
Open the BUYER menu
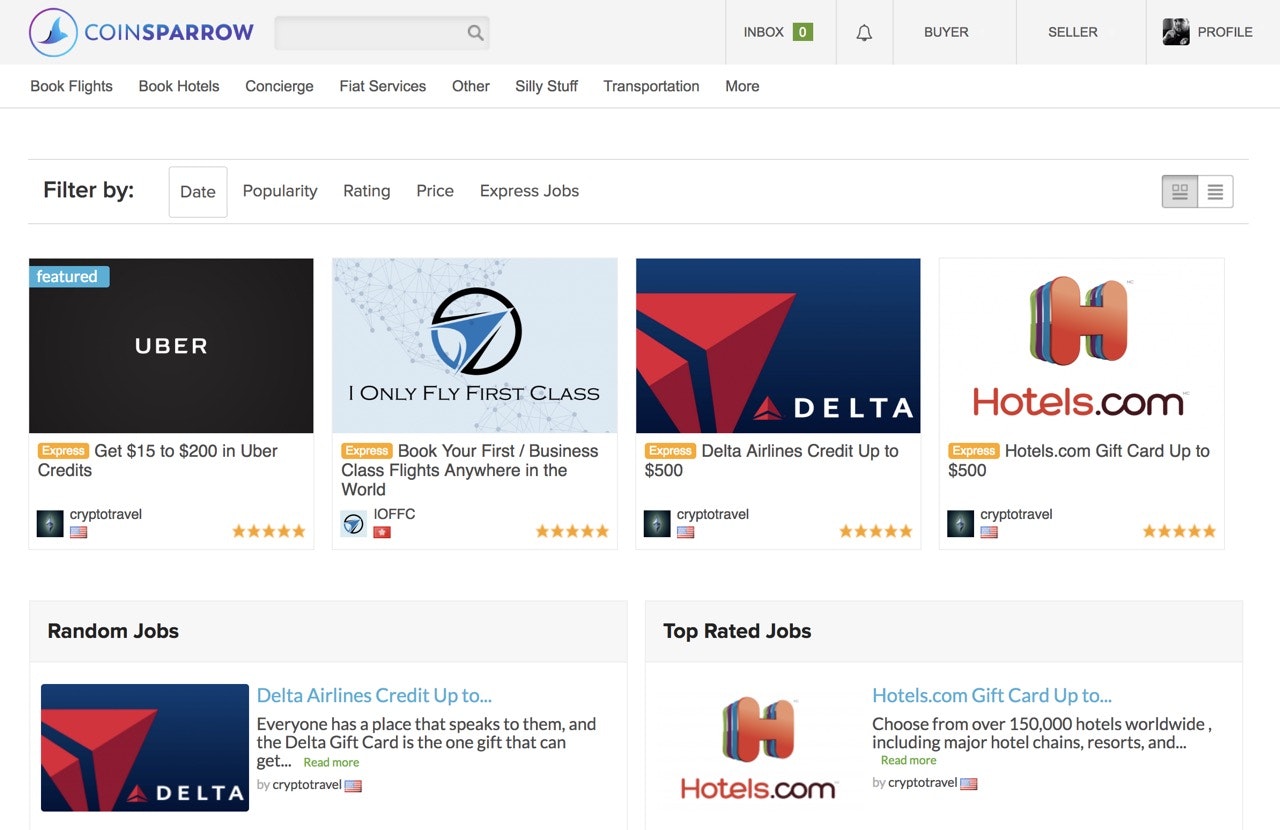946,32
